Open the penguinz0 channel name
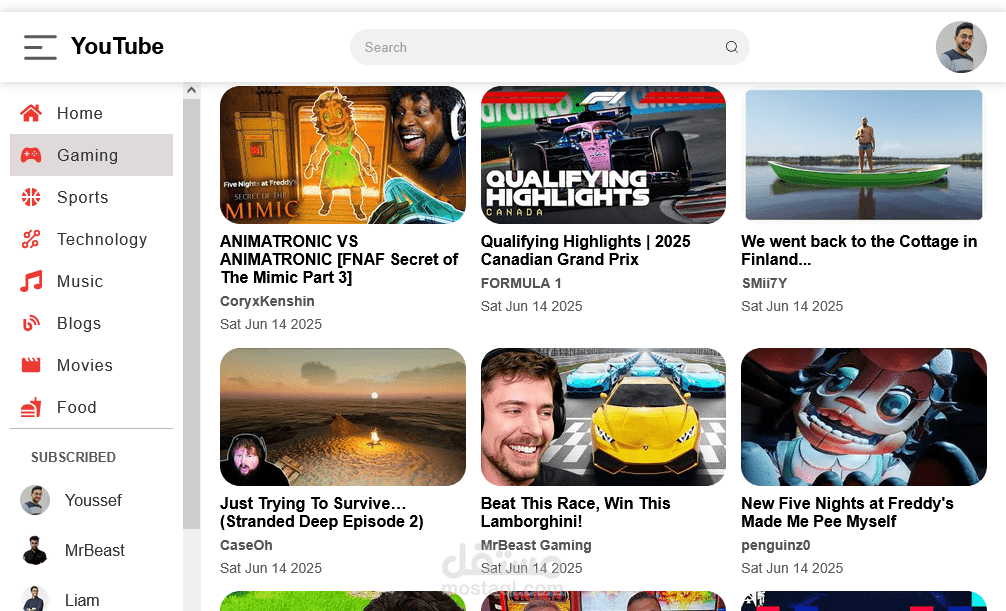The image size is (1006, 611). 776,545
